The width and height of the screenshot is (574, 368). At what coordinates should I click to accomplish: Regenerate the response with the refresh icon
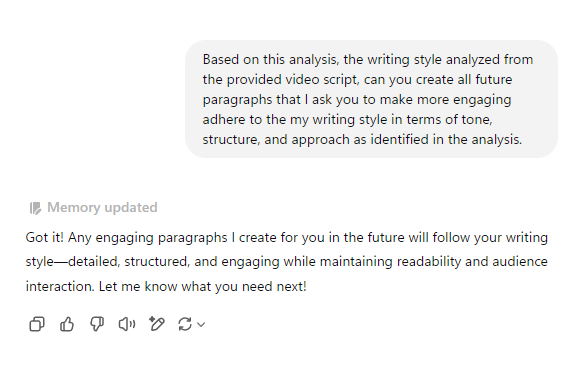coord(185,324)
